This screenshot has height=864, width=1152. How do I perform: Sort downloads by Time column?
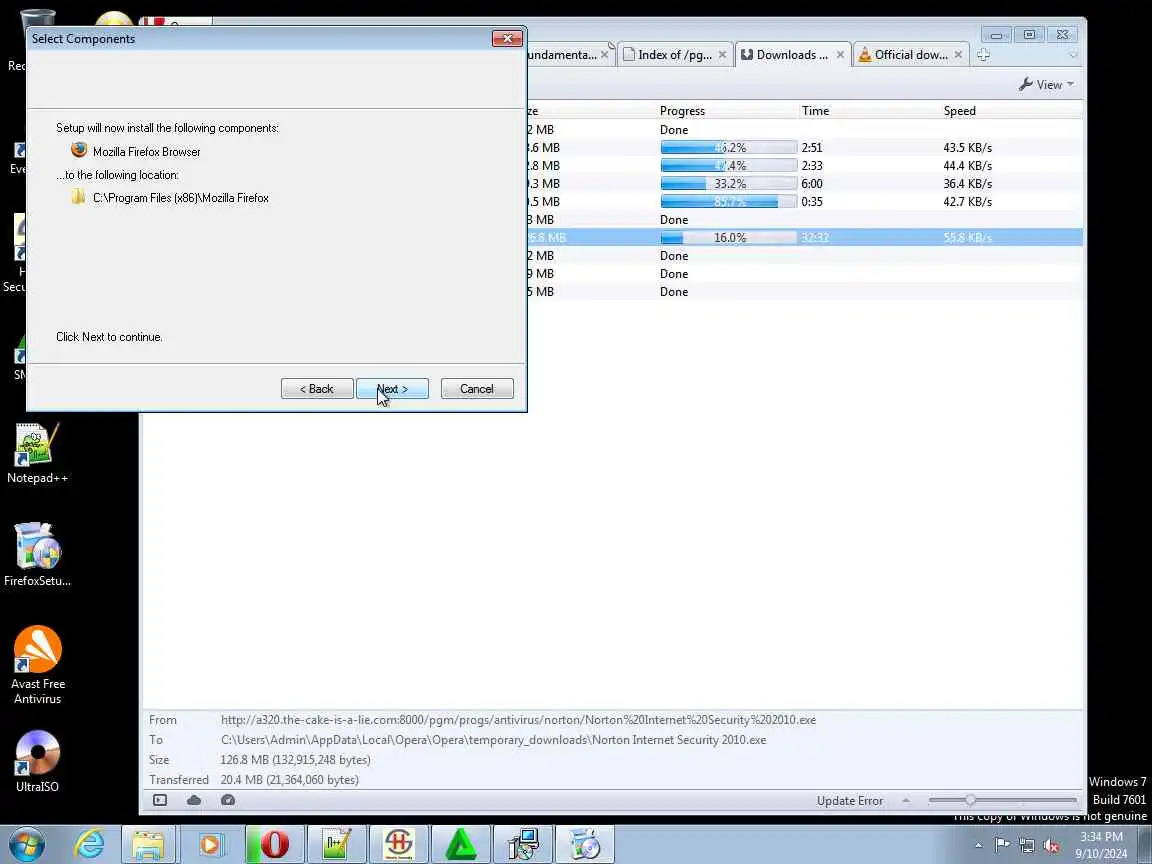pyautogui.click(x=816, y=111)
